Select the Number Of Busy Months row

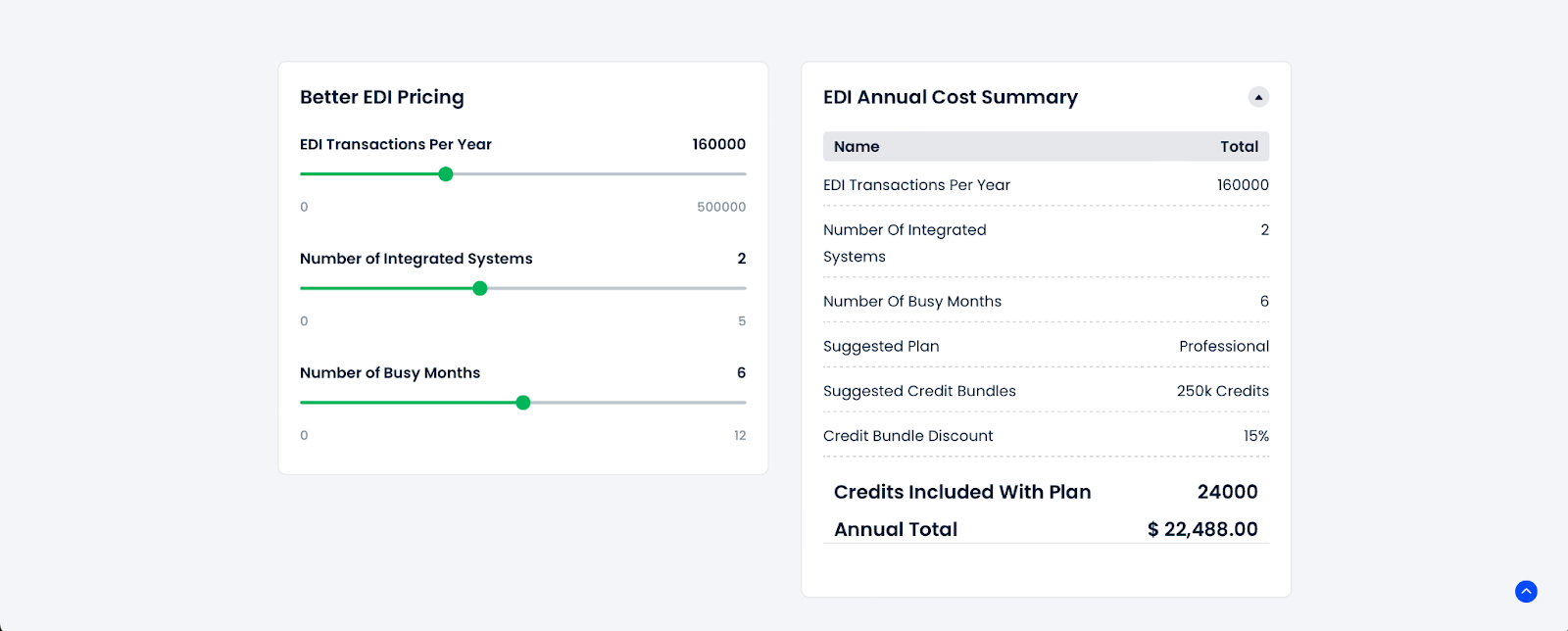pyautogui.click(x=911, y=301)
